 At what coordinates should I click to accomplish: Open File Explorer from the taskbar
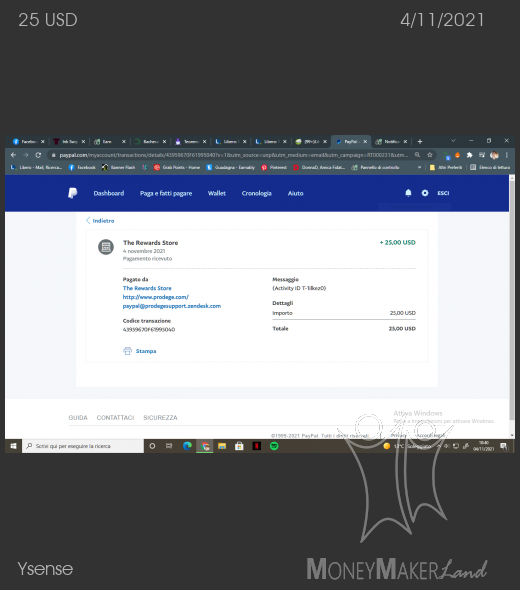(222, 446)
